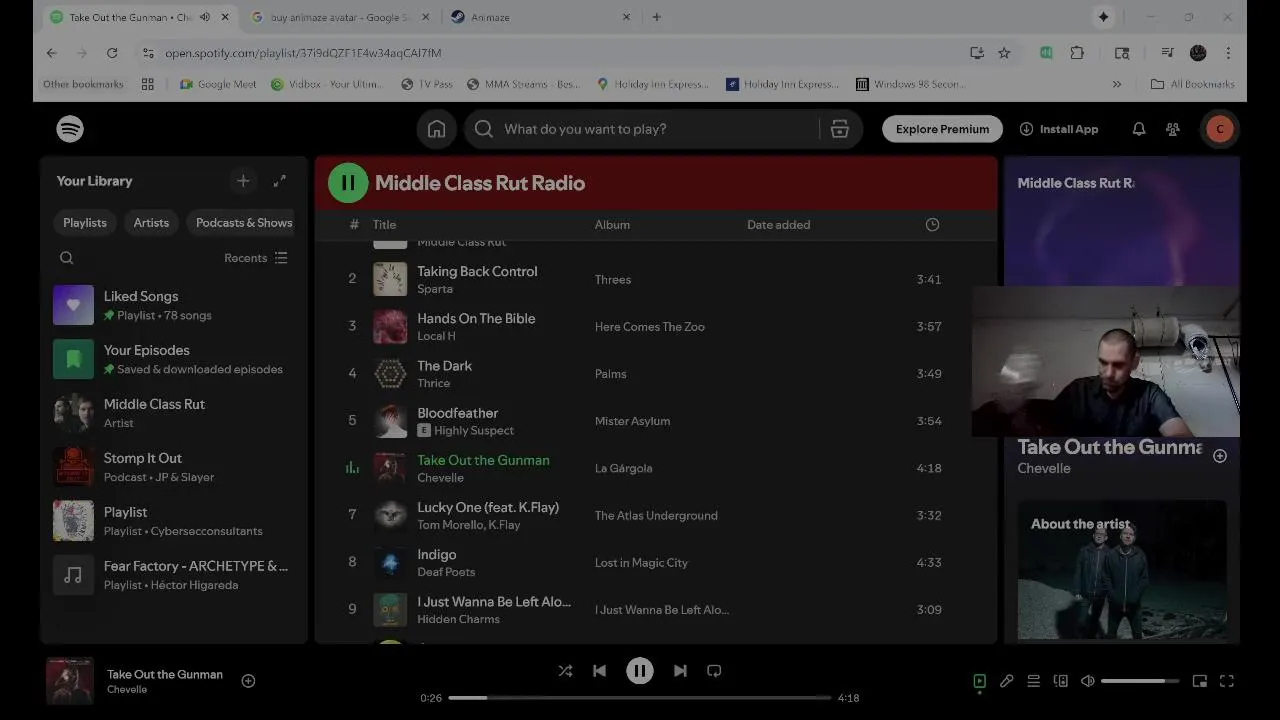The width and height of the screenshot is (1280, 720).
Task: Open the Recents sort dropdown
Action: [256, 258]
